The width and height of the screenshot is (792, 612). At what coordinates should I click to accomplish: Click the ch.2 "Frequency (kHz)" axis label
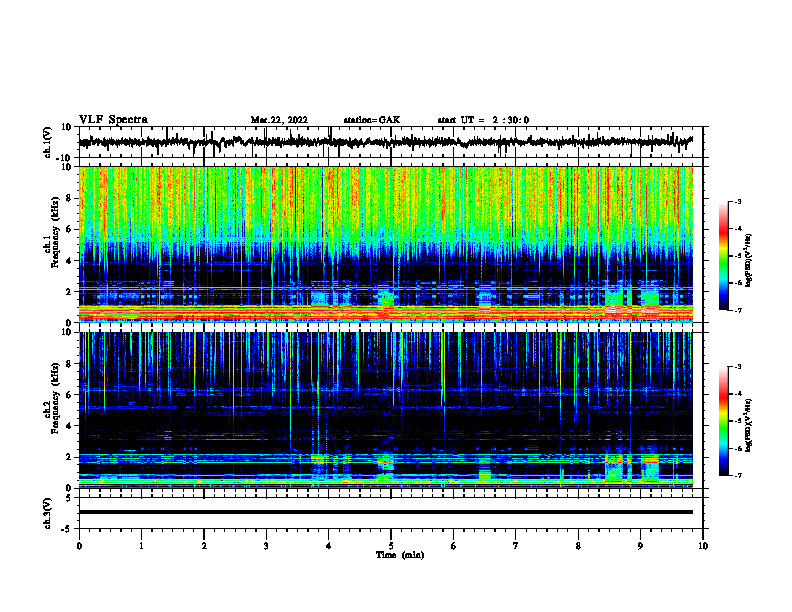click(56, 397)
